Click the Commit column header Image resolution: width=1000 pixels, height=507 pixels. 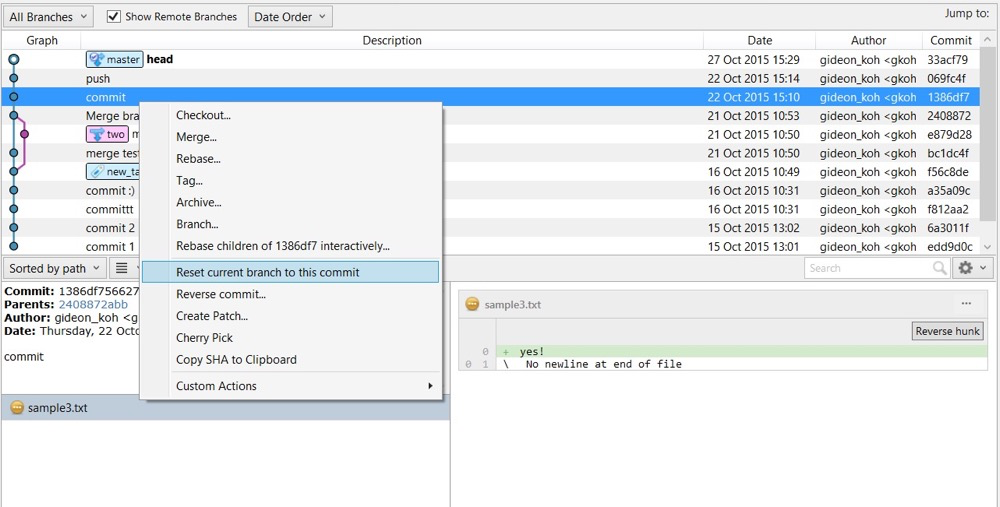tap(951, 40)
